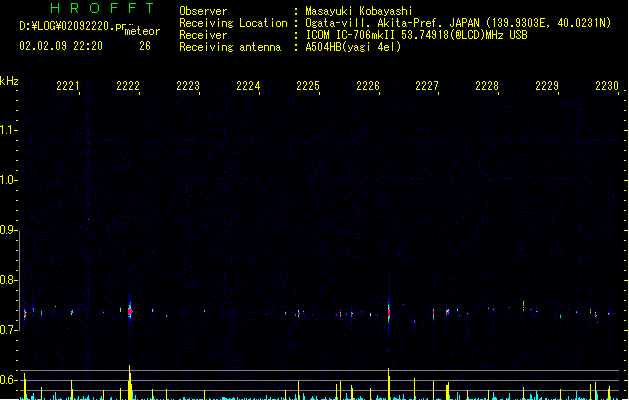Screen dimensions: 629x400
Task: Click the strong meteor echo after 2226
Action: tap(389, 311)
